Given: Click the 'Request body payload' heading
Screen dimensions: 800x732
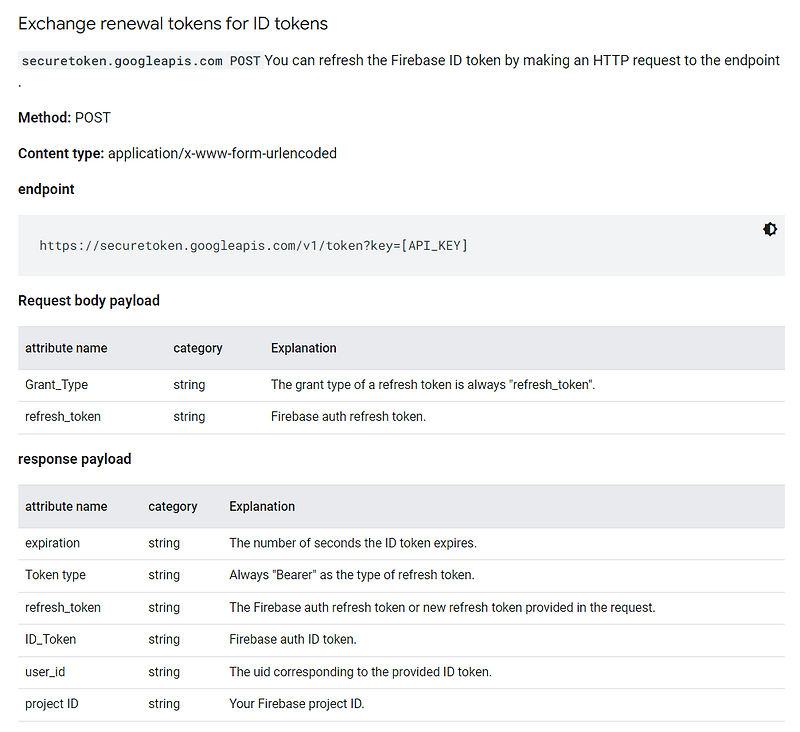Looking at the screenshot, I should coord(89,301).
